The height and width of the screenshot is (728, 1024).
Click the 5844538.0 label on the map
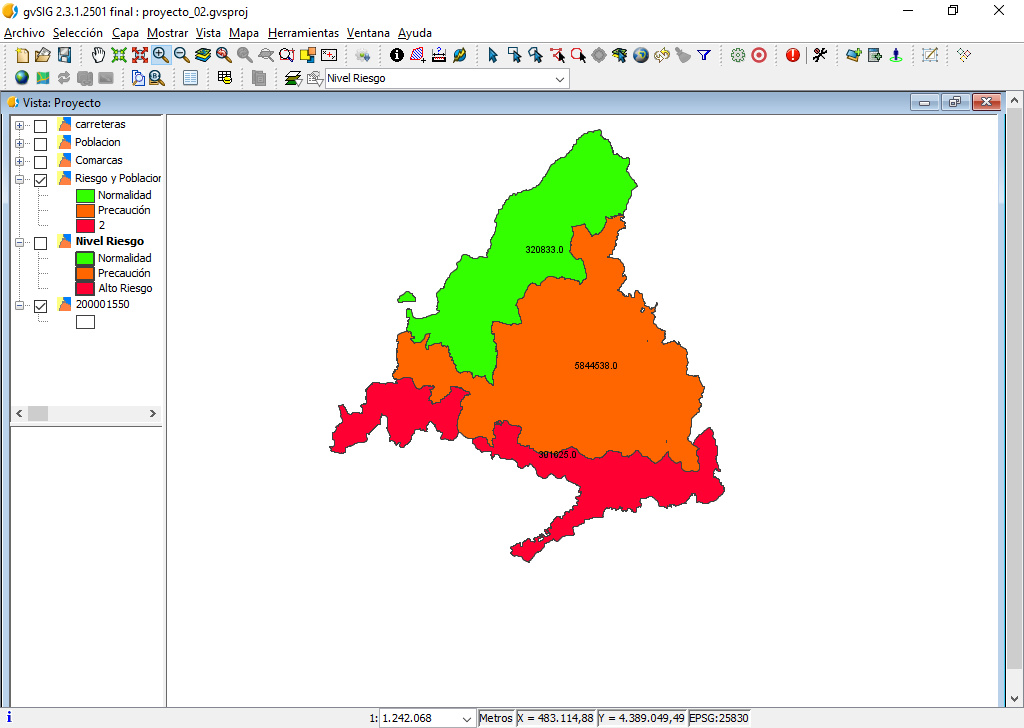pos(596,366)
